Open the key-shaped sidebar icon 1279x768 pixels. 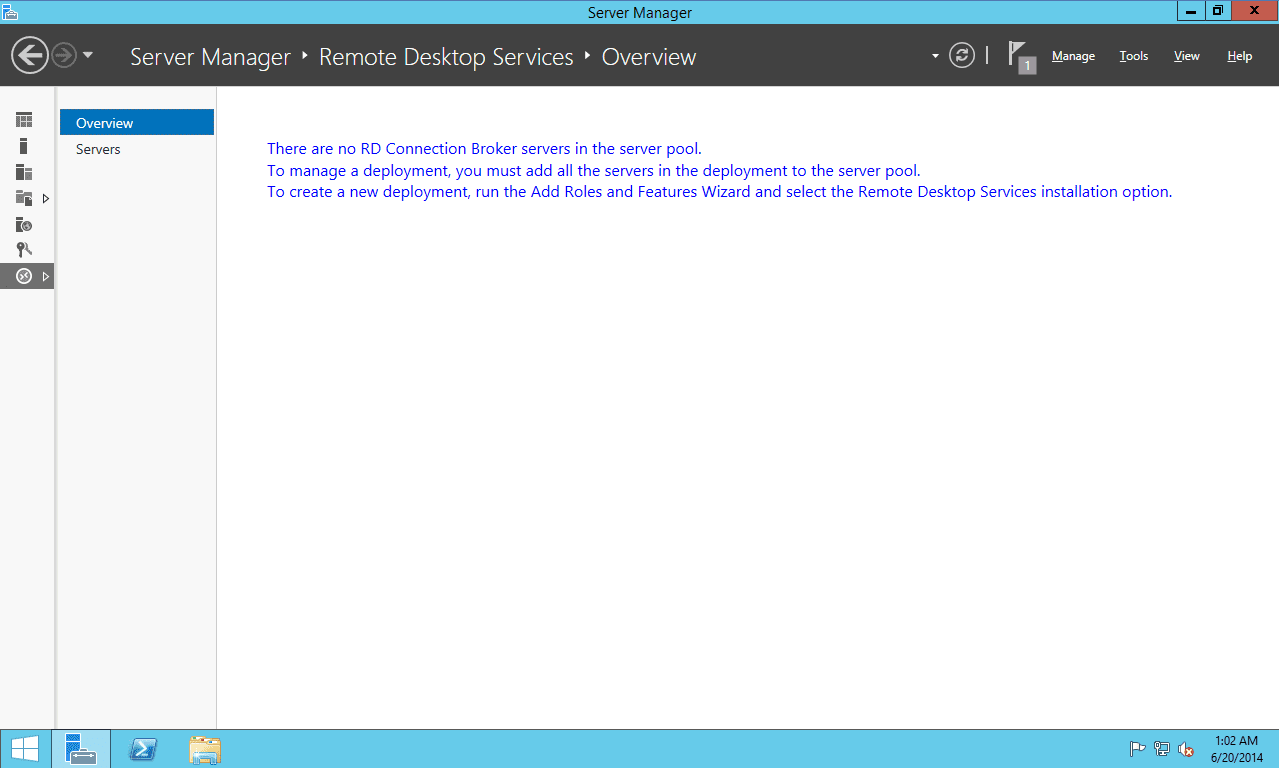tap(24, 250)
